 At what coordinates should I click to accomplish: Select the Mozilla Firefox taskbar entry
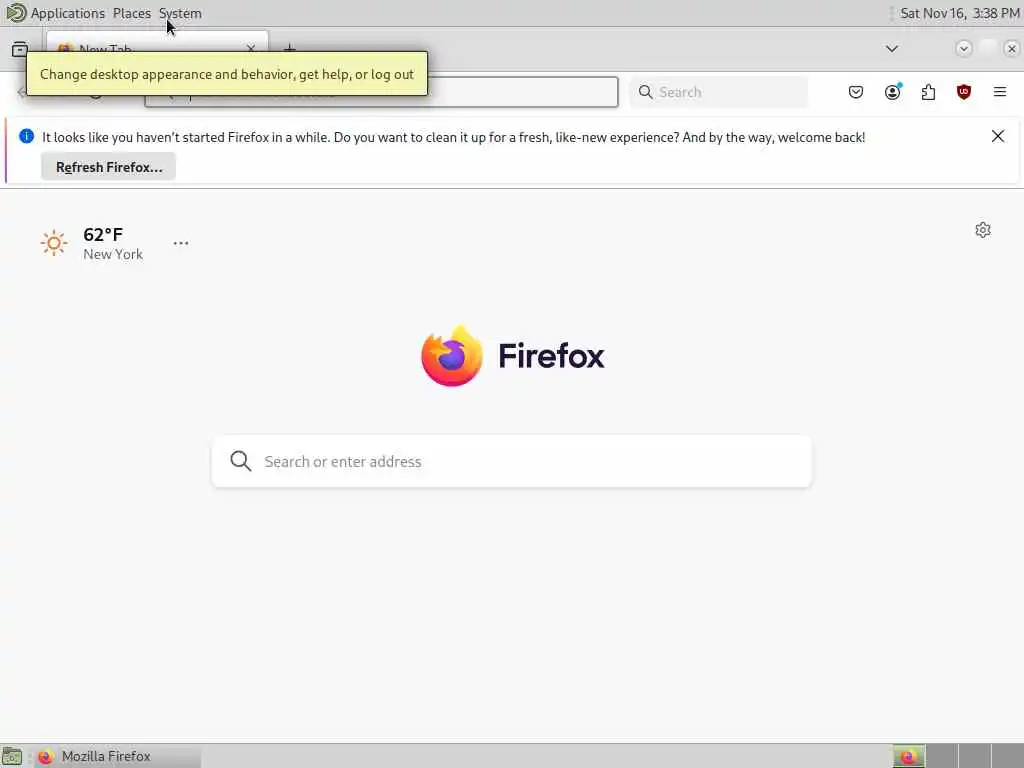[x=118, y=756]
